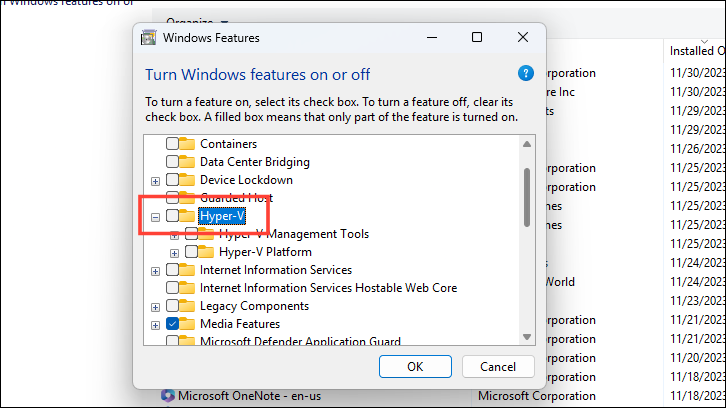This screenshot has width=726, height=408.
Task: Click Microsoft Corporation publisher in OneNote row
Action: 537,396
